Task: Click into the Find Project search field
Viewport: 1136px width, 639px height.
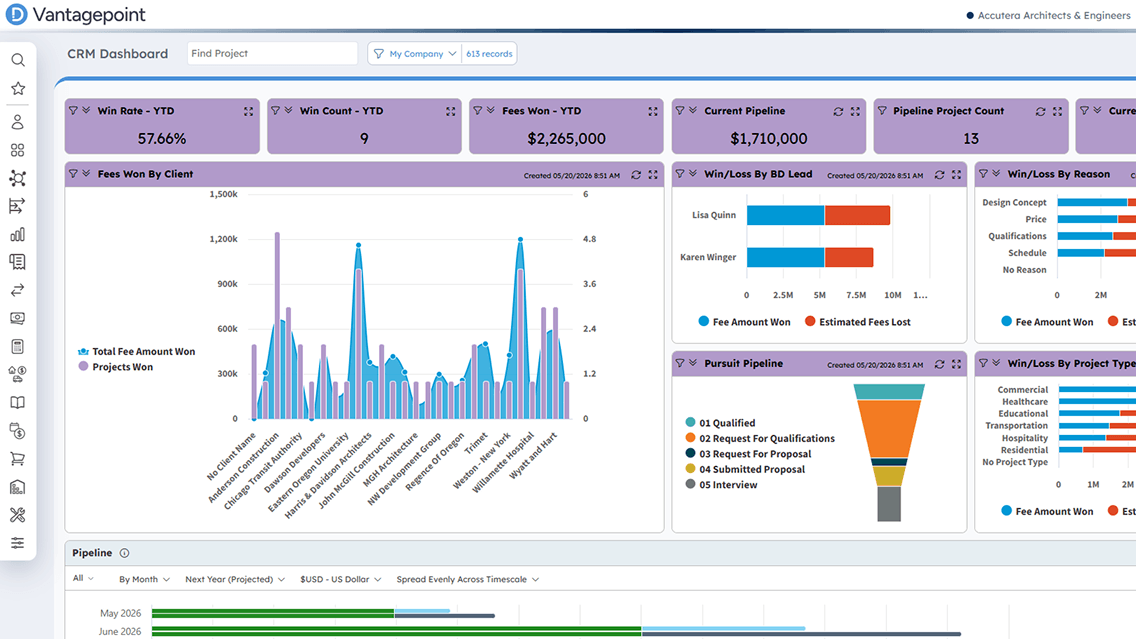Action: pos(272,54)
